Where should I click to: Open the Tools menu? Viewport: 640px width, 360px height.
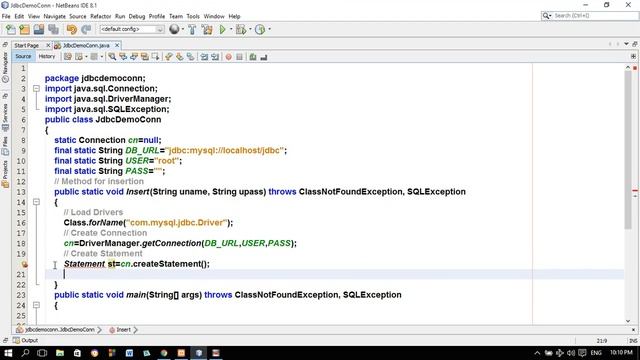193,16
